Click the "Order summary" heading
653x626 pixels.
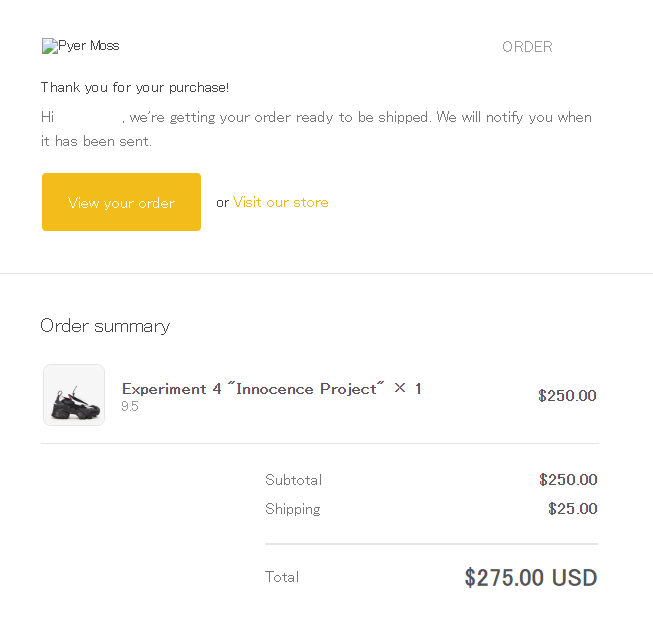pos(105,326)
